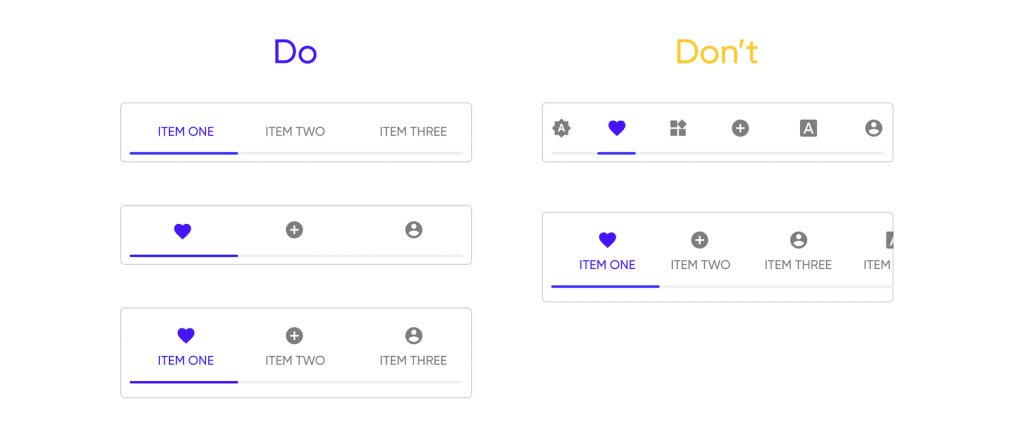Image resolution: width=1024 pixels, height=422 pixels.
Task: Open ITEM THREE in the text-only tab bar
Action: (413, 131)
